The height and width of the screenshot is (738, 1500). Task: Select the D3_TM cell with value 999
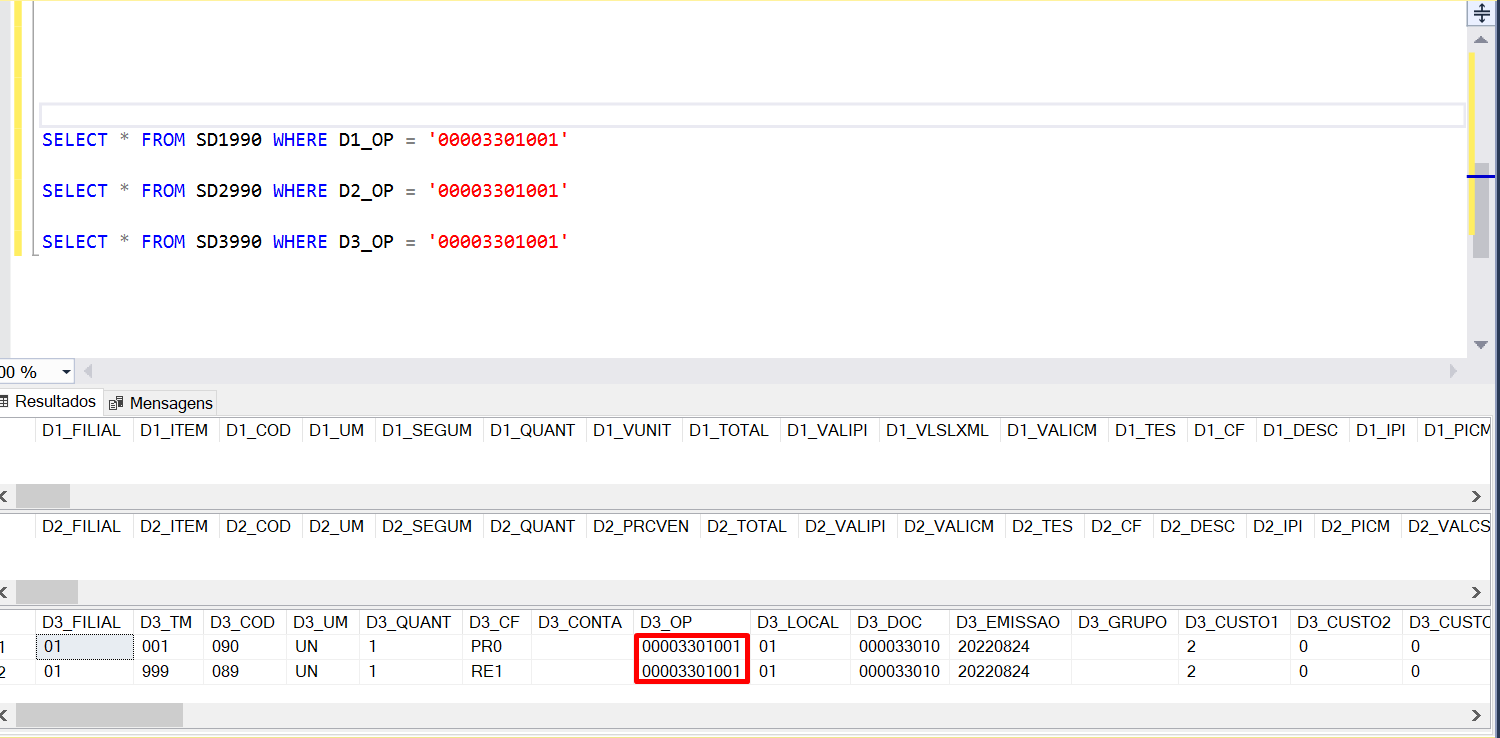tap(168, 672)
